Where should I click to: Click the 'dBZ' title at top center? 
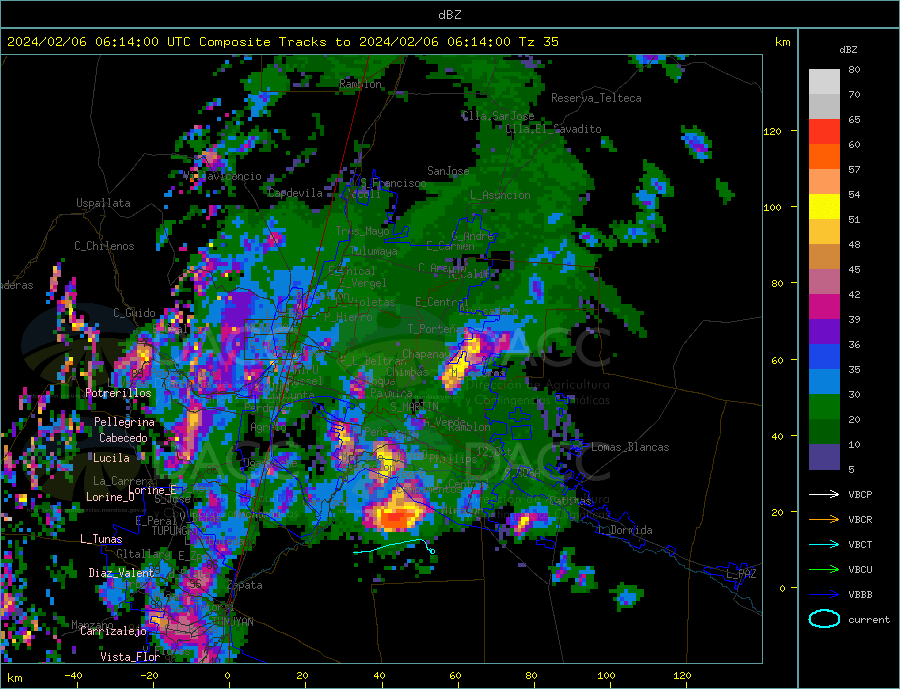coord(449,15)
